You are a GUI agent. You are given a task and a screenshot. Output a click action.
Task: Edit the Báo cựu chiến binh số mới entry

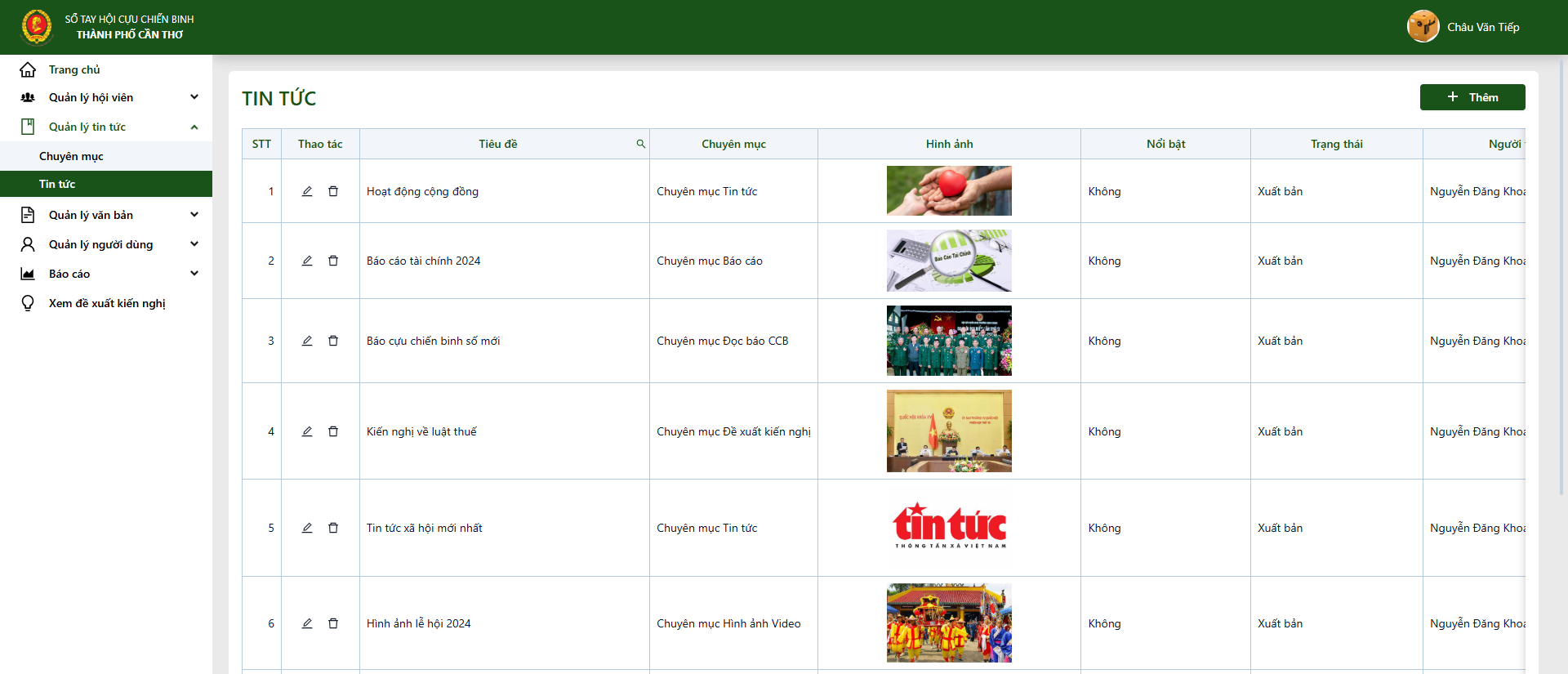(307, 341)
